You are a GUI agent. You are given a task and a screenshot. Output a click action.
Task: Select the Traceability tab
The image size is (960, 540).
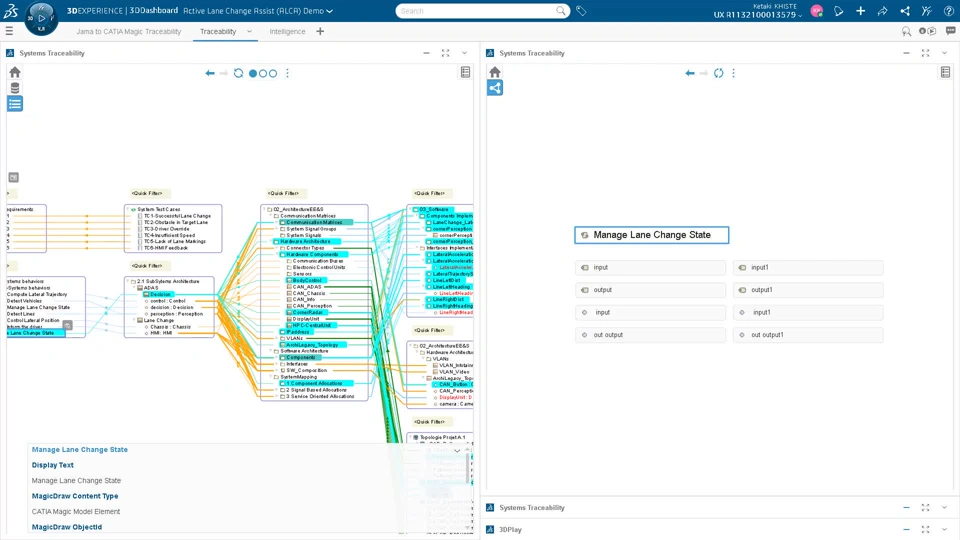point(218,31)
